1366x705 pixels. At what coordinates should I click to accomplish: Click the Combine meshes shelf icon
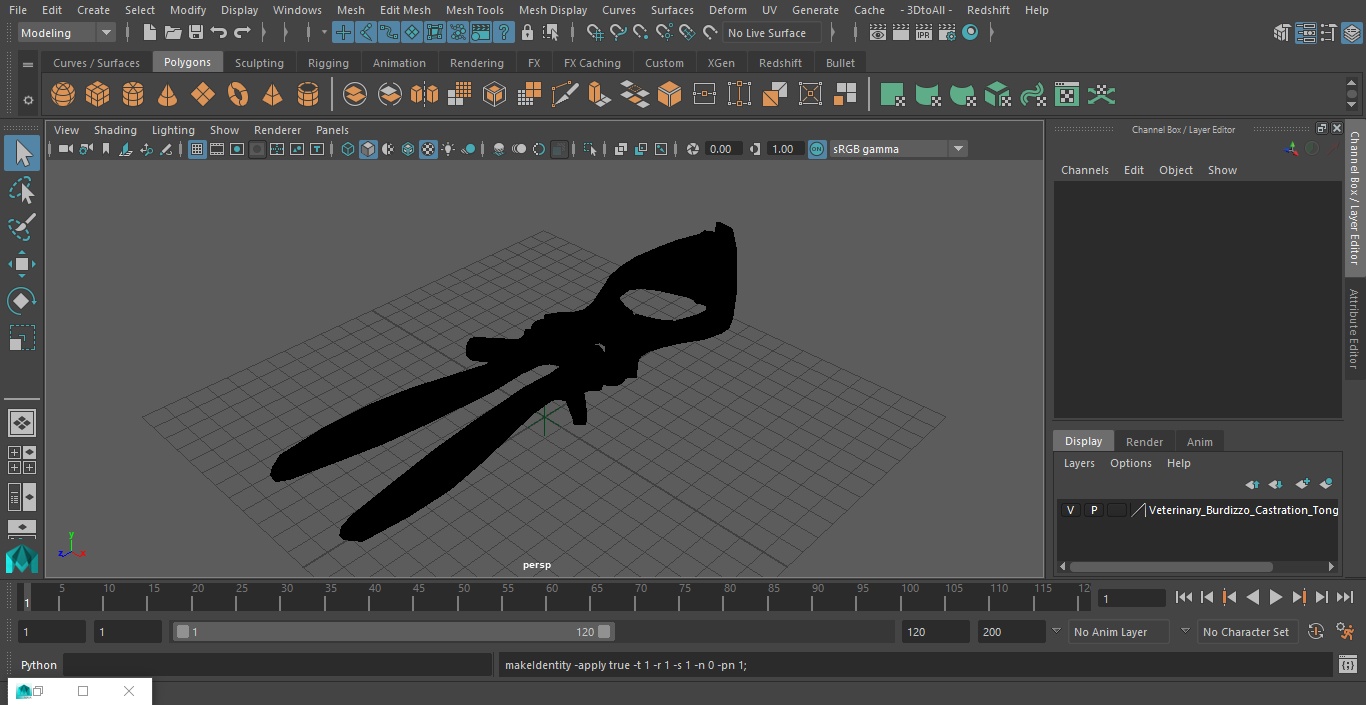(x=355, y=95)
